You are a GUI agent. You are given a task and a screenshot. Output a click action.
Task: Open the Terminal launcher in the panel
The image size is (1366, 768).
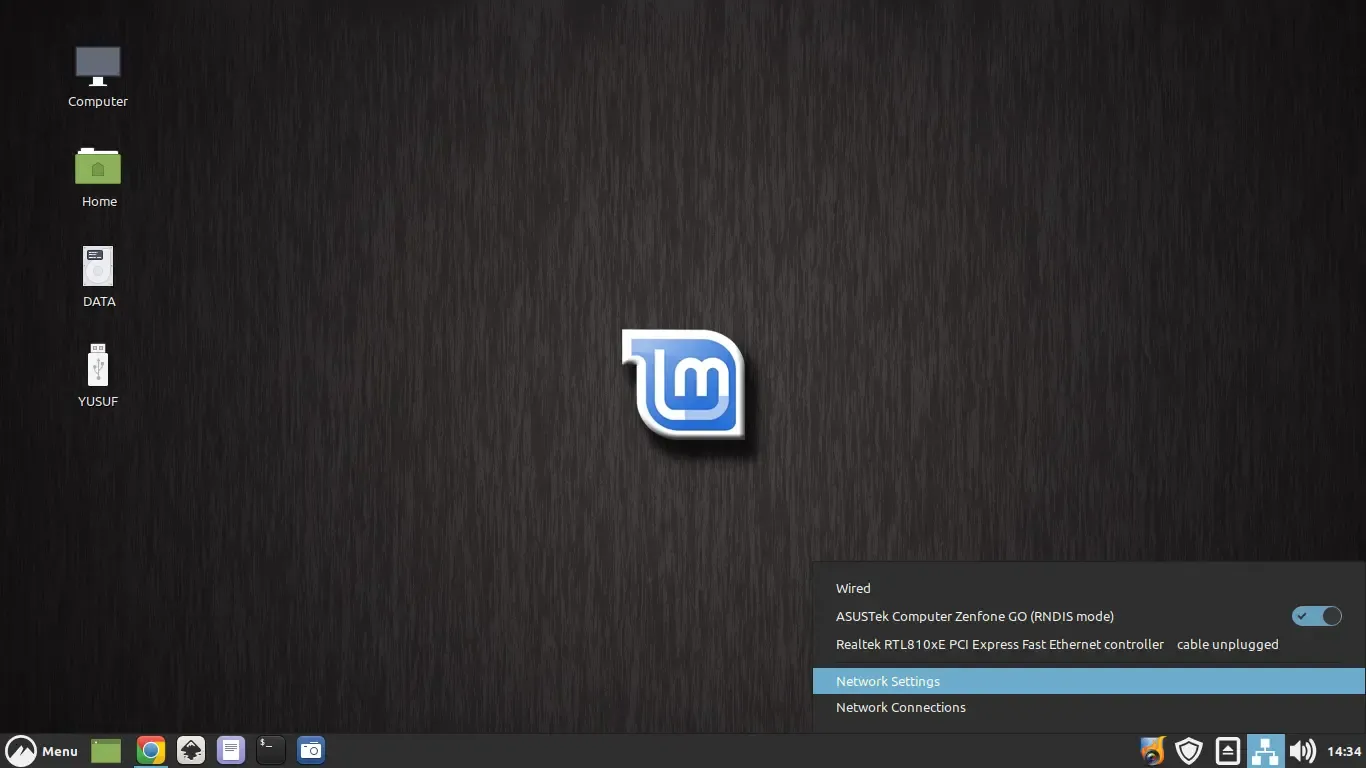click(270, 750)
